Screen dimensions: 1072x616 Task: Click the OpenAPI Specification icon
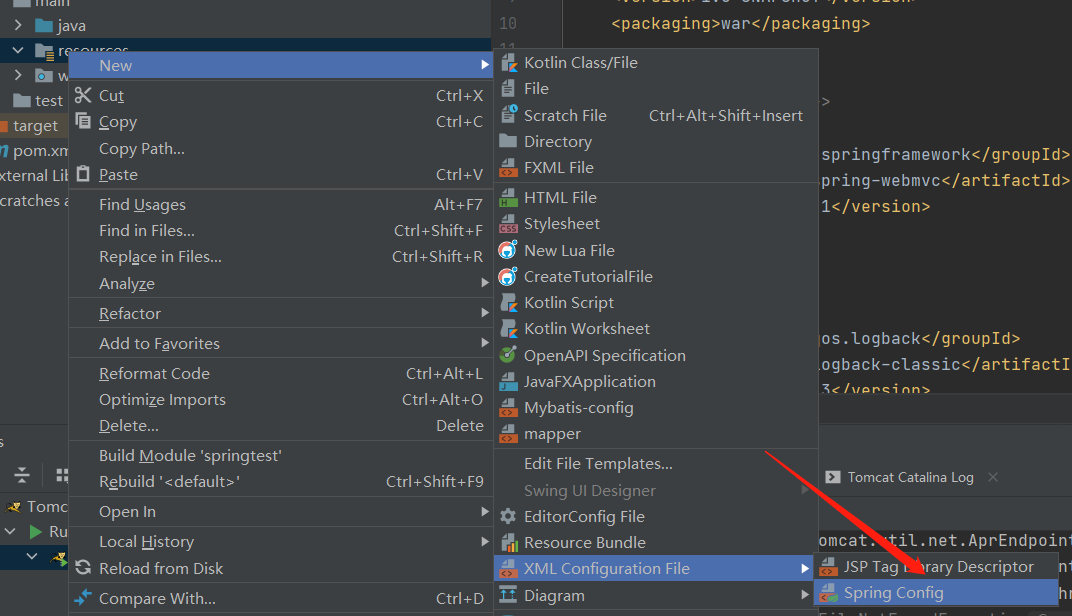[x=508, y=355]
